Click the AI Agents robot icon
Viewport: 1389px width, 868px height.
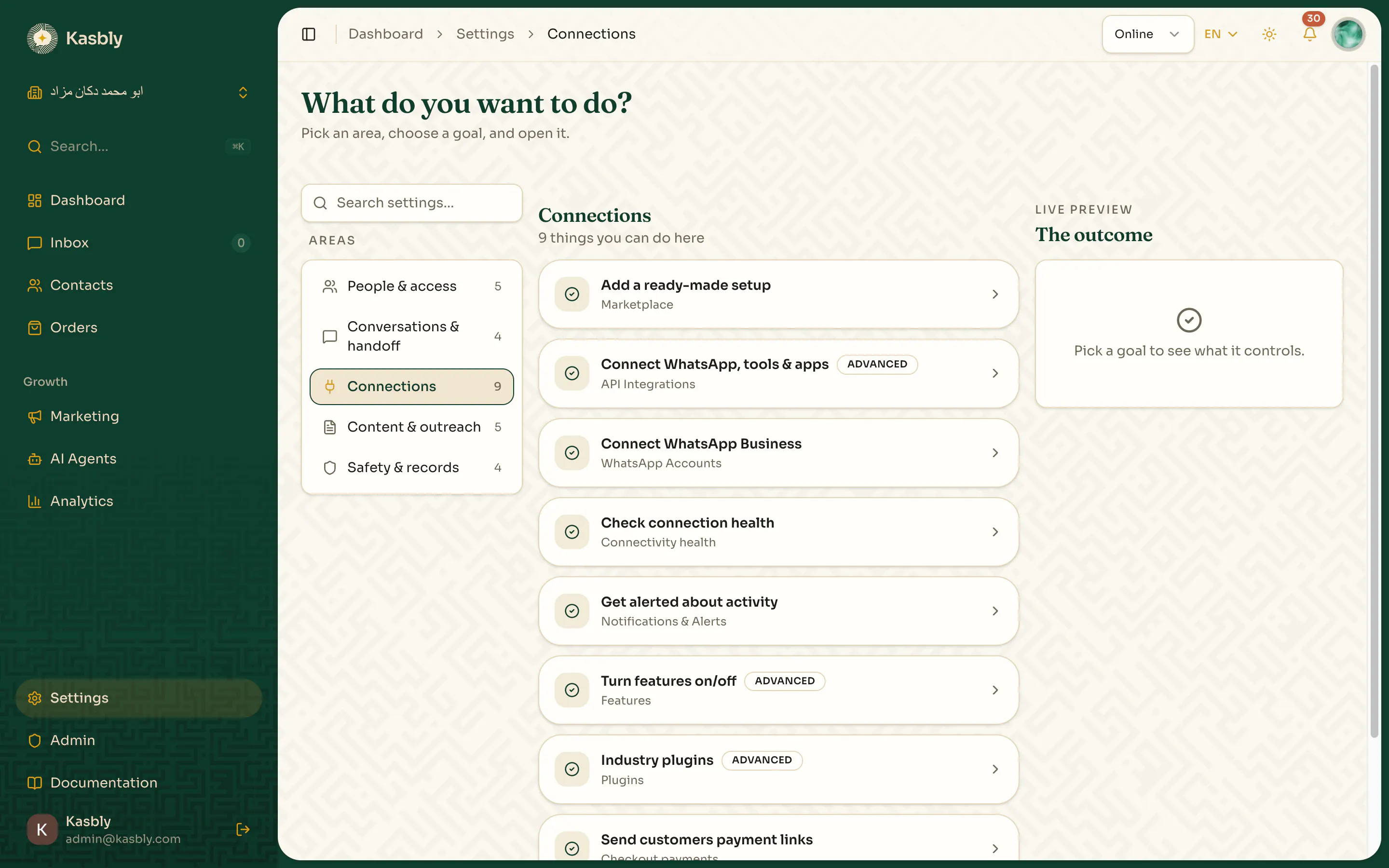pyautogui.click(x=34, y=459)
